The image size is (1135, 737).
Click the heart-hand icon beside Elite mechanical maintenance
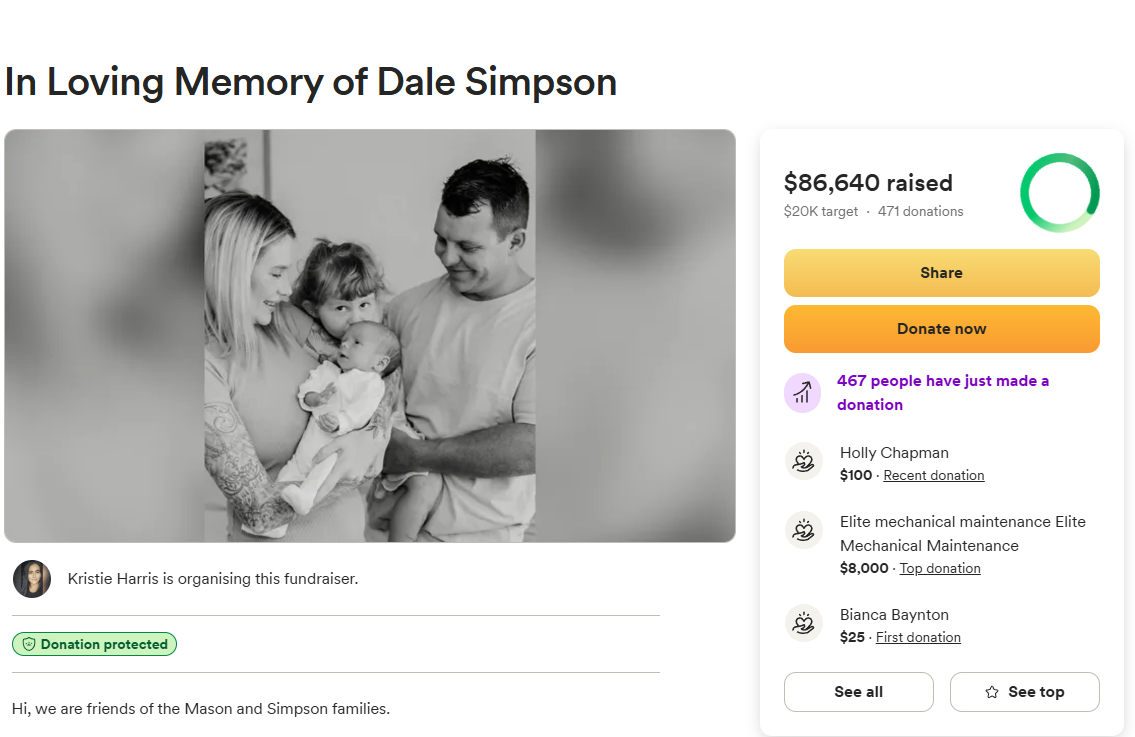pyautogui.click(x=803, y=531)
